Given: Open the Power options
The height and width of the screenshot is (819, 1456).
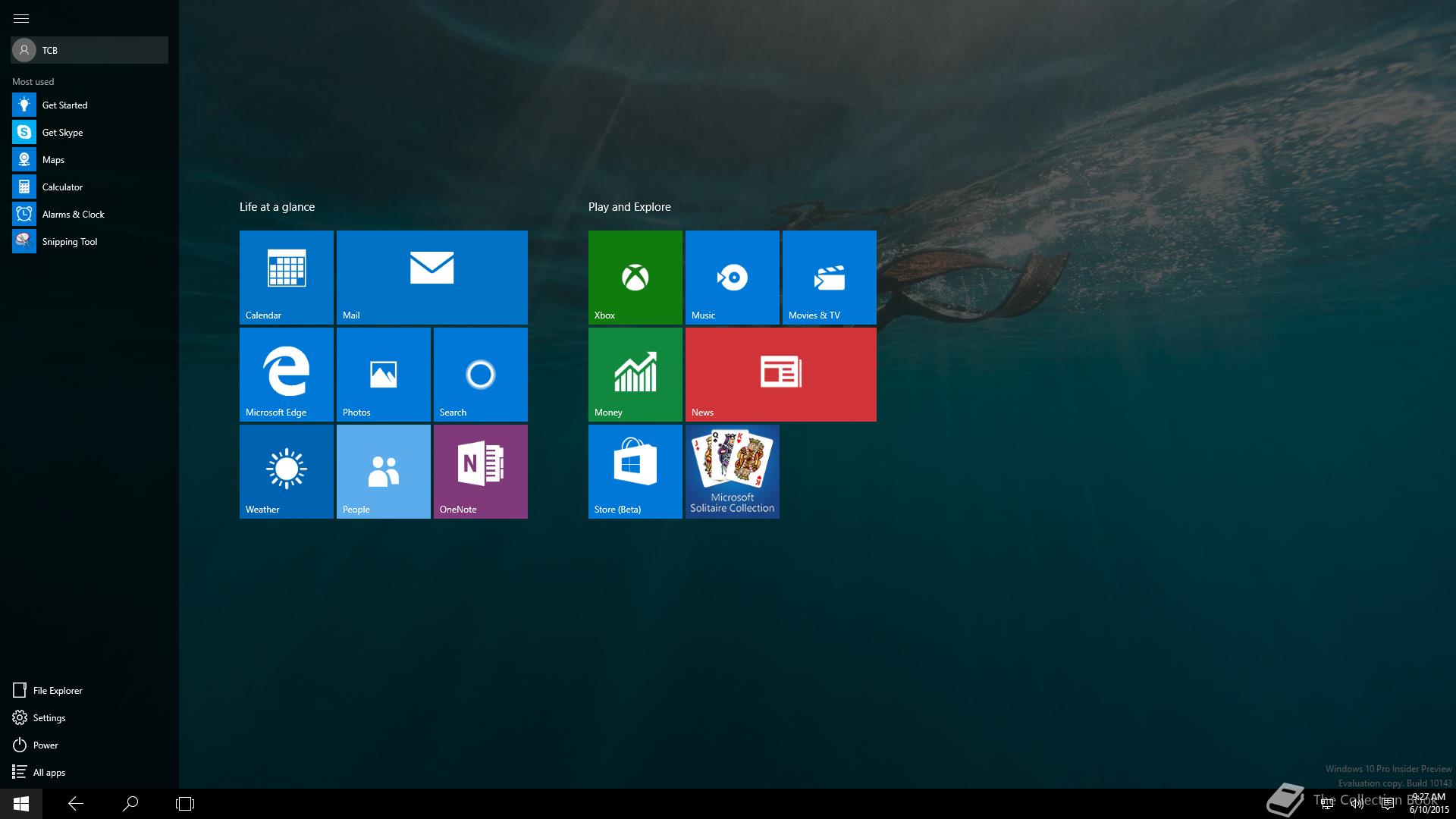Looking at the screenshot, I should pos(89,745).
